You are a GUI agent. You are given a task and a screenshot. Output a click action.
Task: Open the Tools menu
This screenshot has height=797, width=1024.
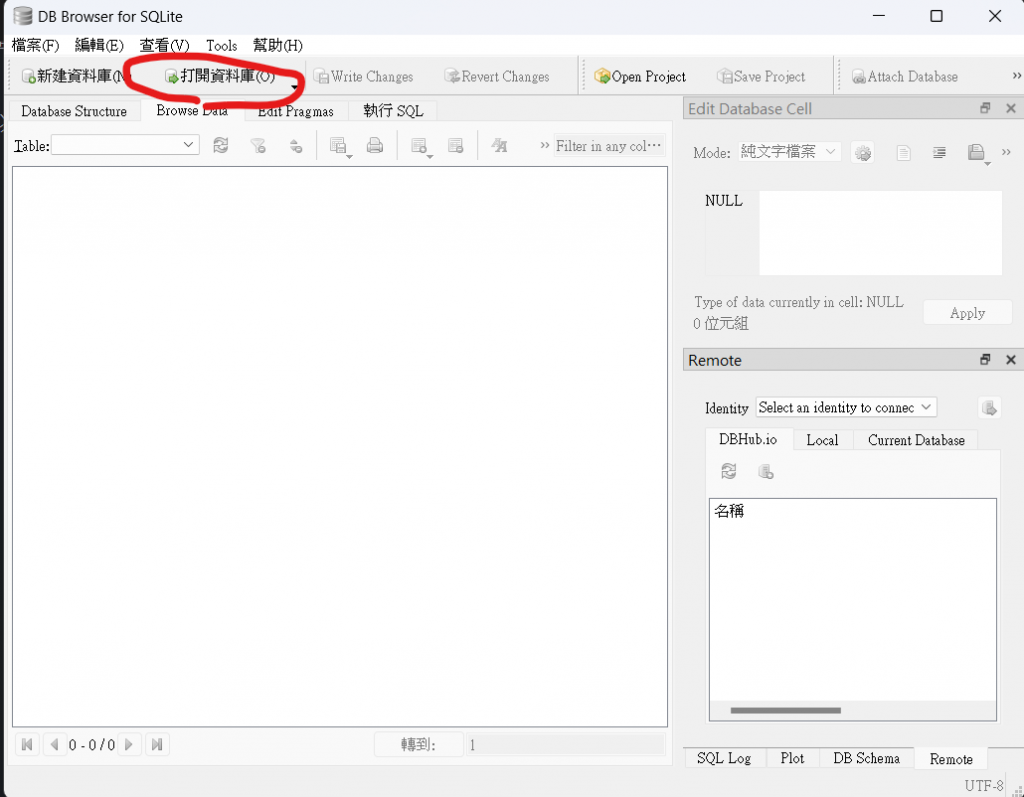pyautogui.click(x=221, y=46)
